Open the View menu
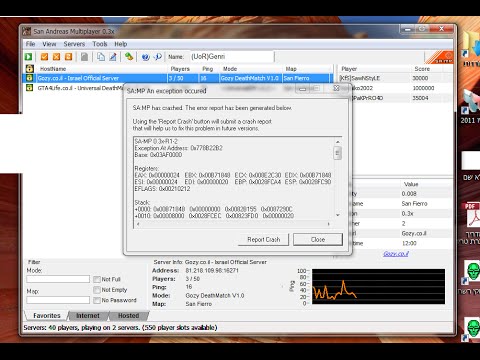 pyautogui.click(x=49, y=44)
